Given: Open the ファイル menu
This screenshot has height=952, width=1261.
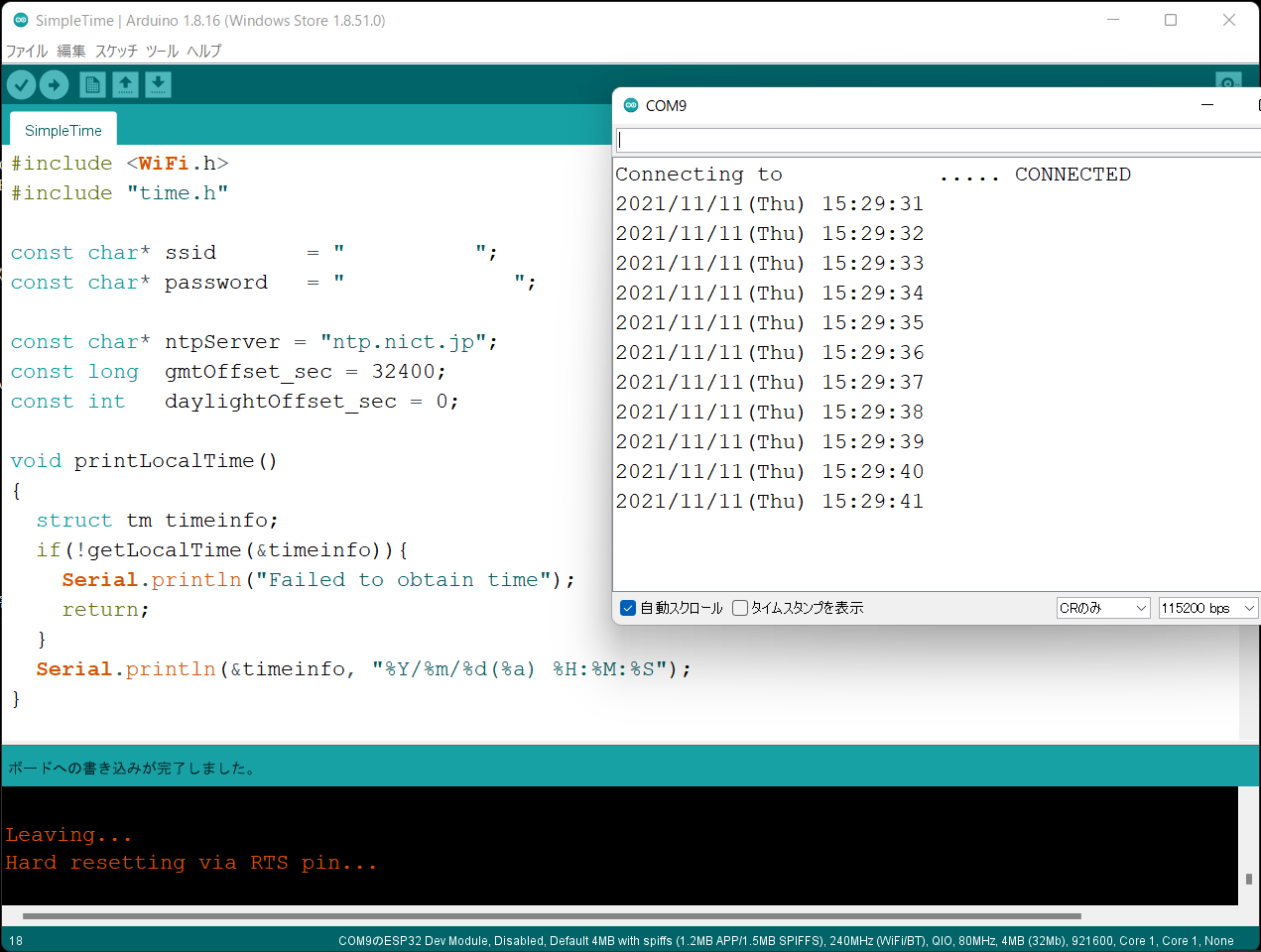Looking at the screenshot, I should pos(27,51).
